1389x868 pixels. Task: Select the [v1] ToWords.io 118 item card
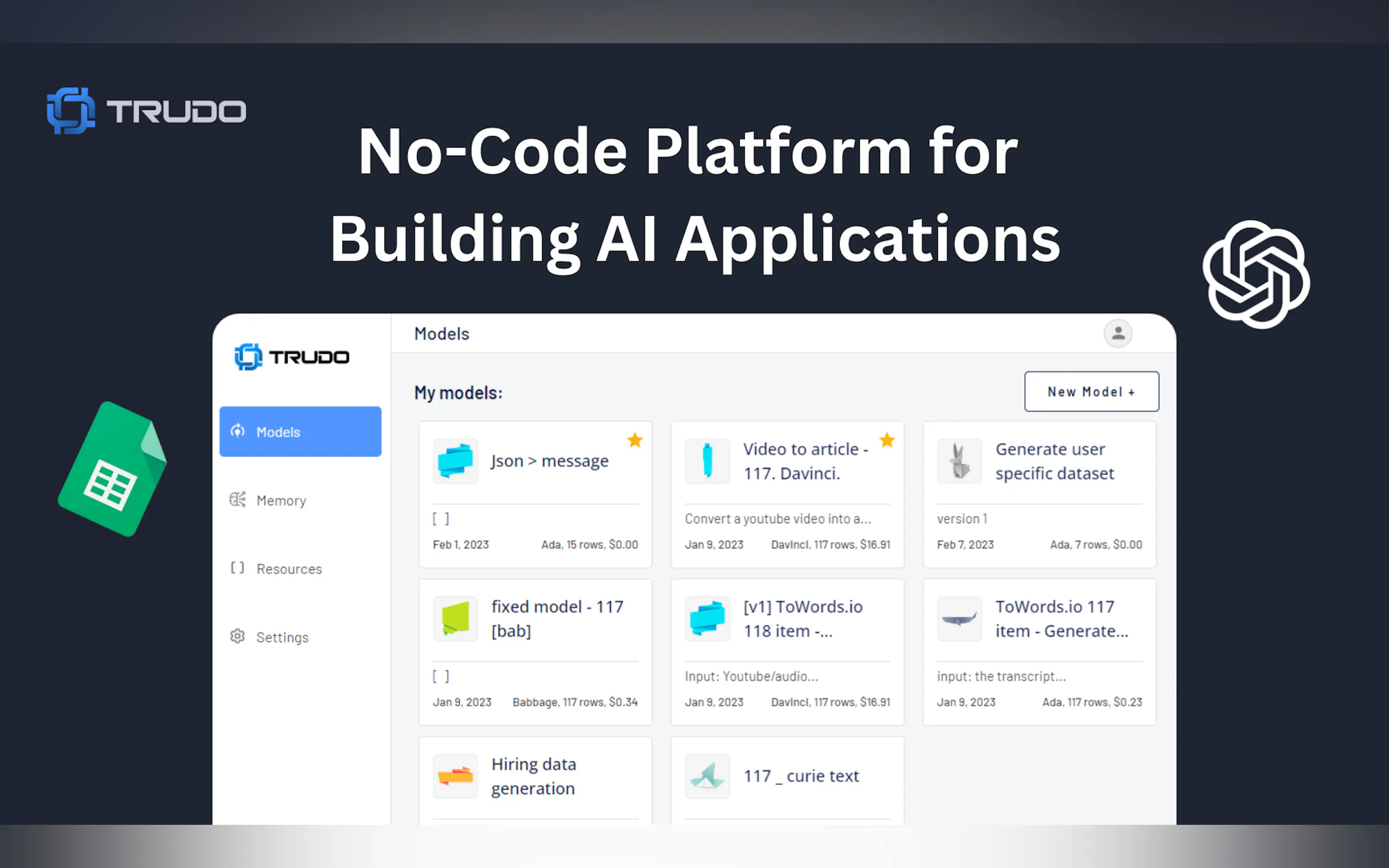point(802,619)
